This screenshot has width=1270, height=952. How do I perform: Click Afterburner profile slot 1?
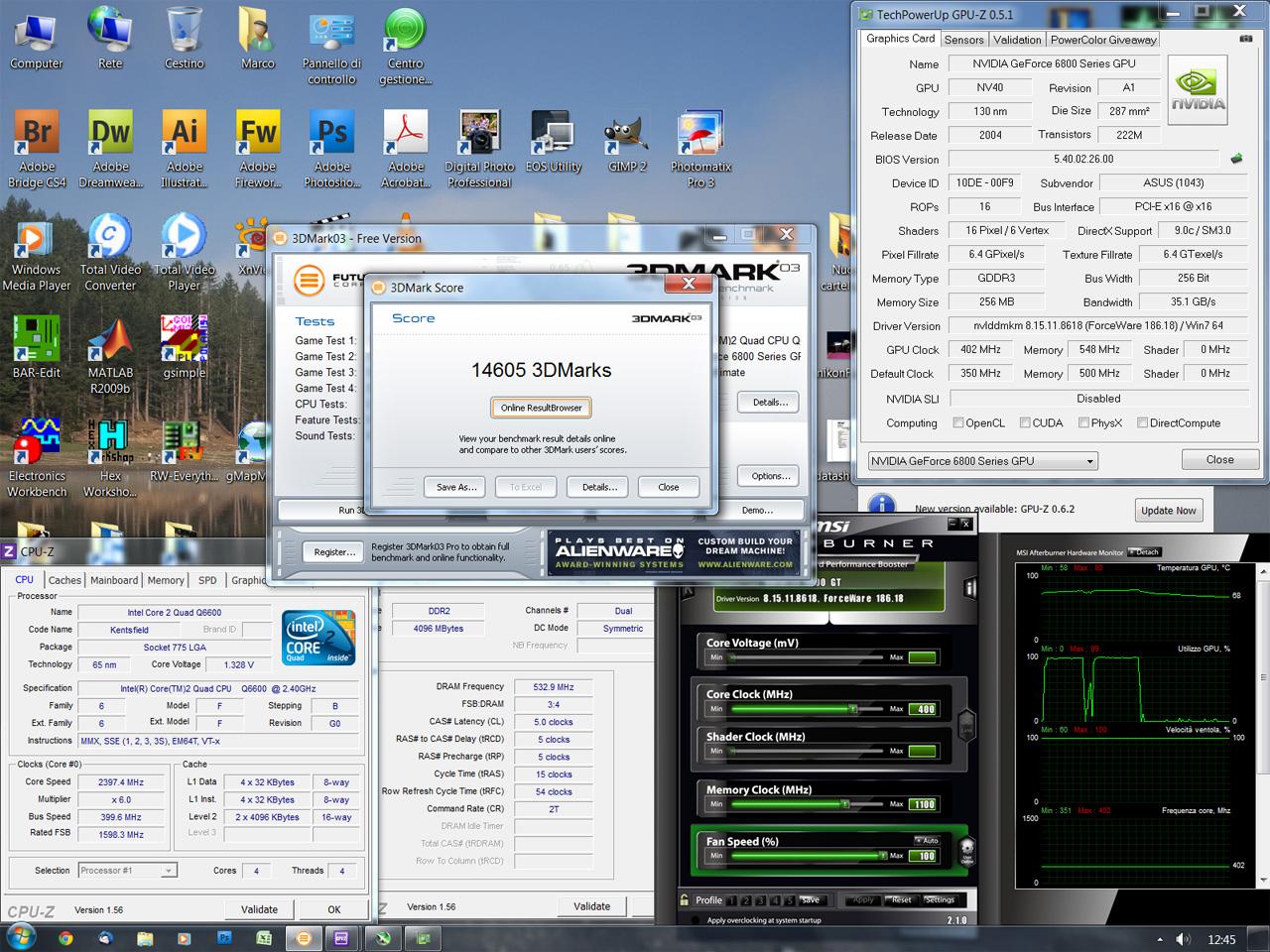tap(732, 900)
